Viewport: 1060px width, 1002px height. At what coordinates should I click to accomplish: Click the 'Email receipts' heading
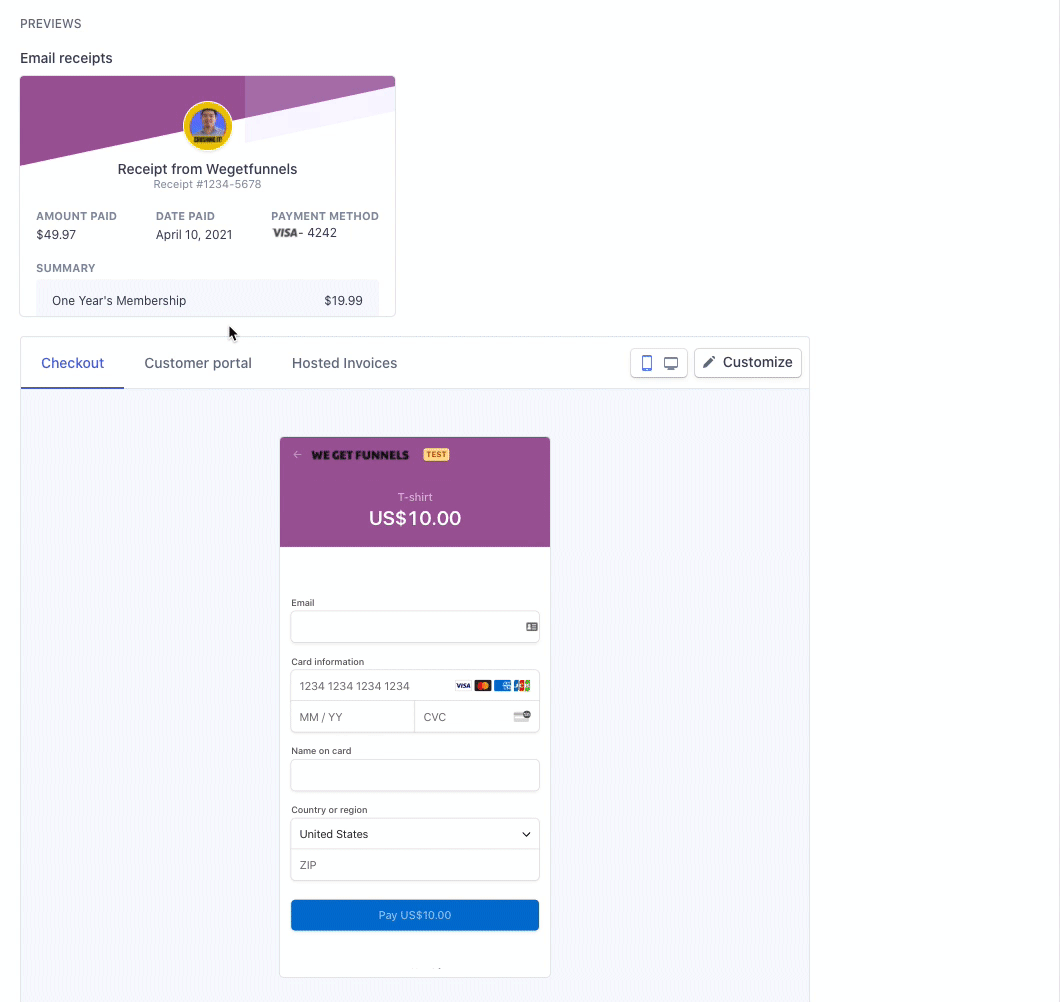[66, 58]
